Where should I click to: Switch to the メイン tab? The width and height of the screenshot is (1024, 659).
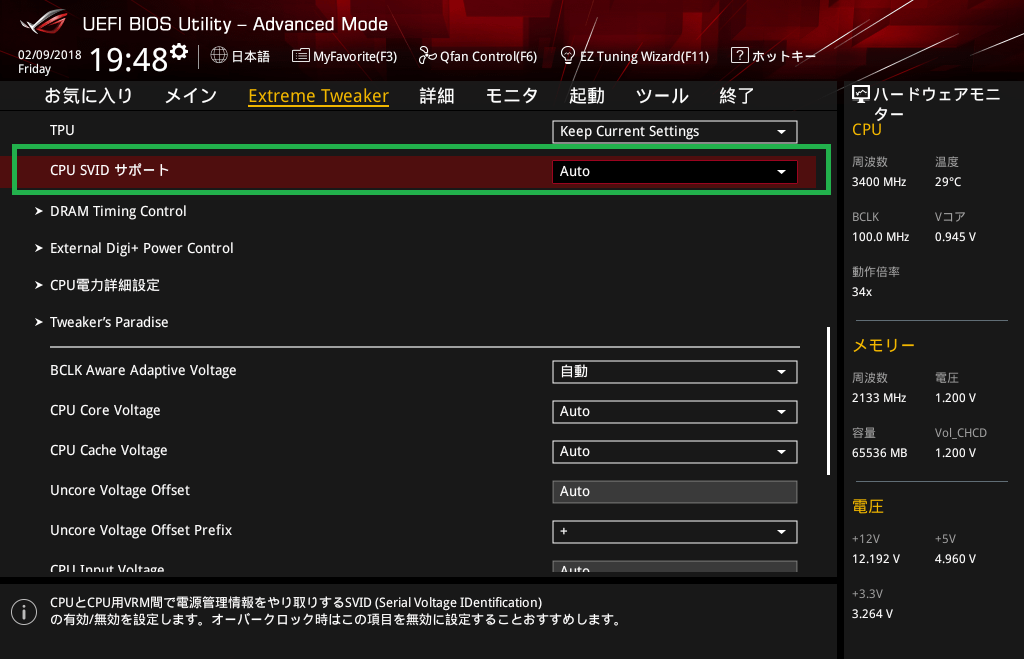pos(190,96)
